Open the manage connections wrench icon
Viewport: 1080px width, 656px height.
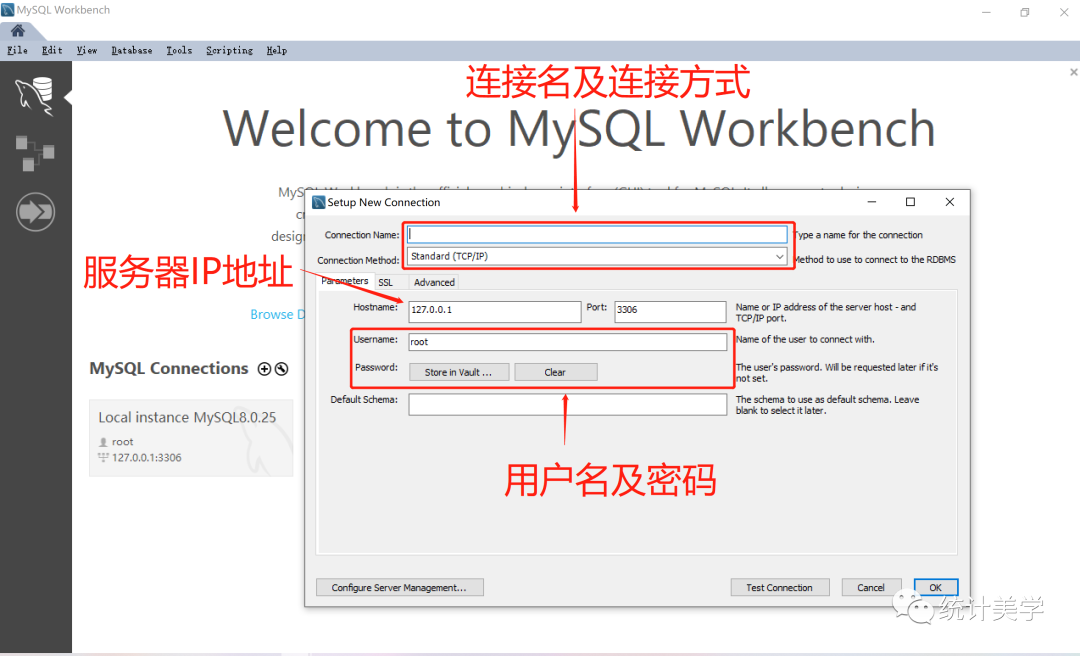281,369
